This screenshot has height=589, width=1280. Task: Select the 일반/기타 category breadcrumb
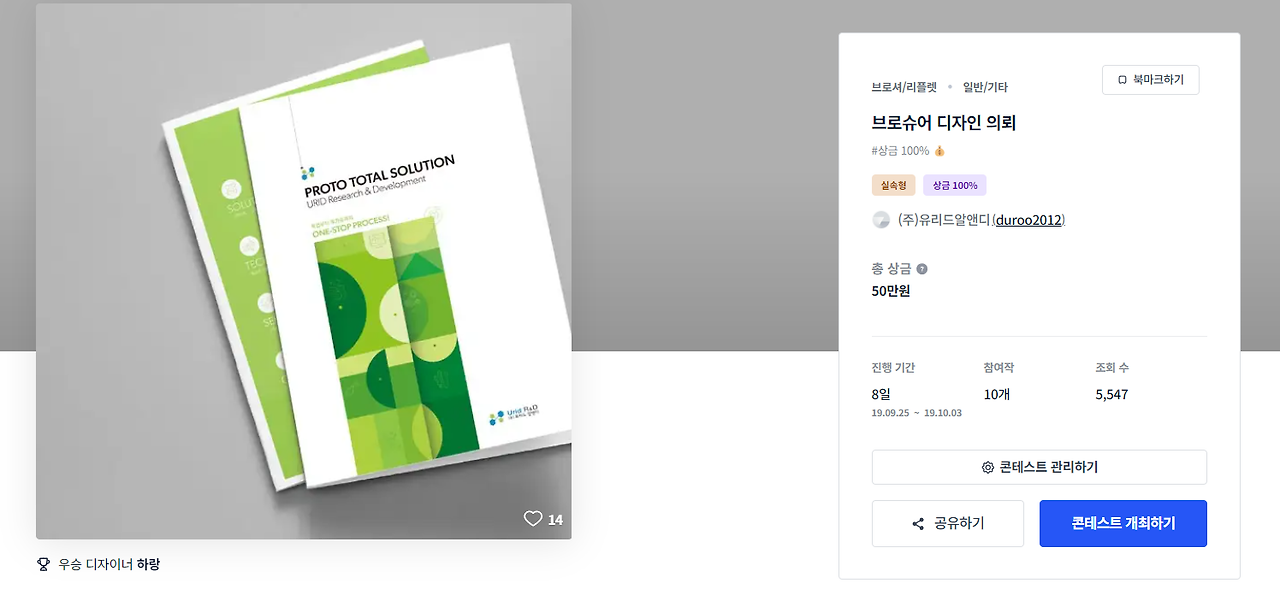point(985,87)
